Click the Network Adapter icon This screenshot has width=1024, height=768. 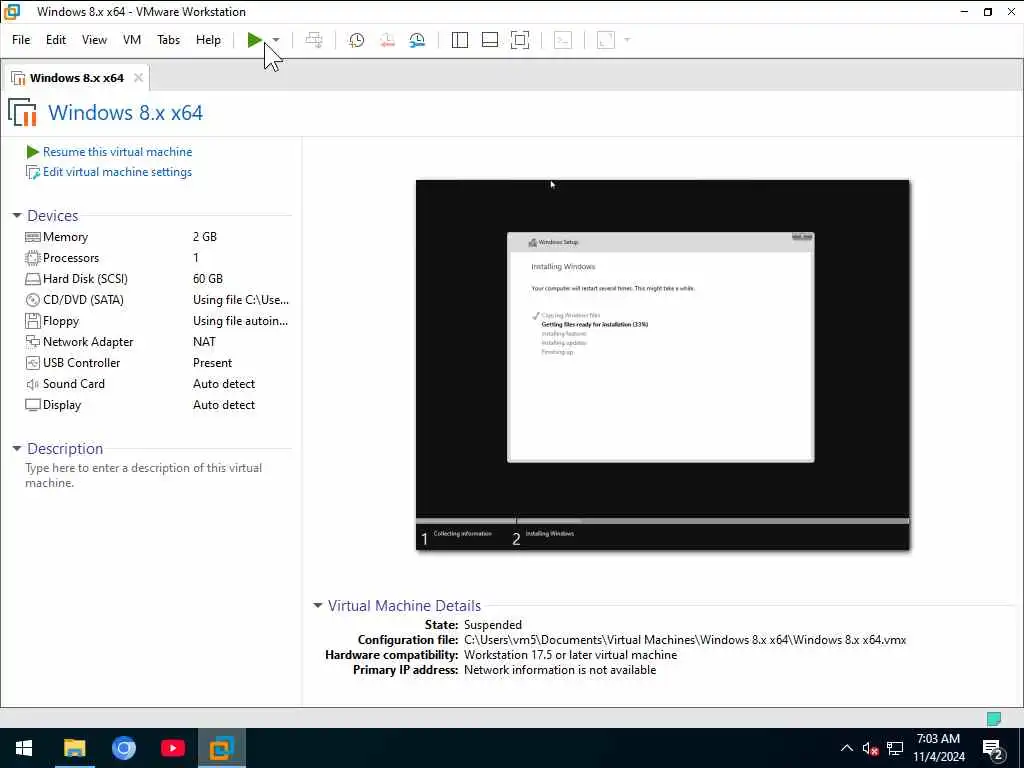(x=33, y=342)
